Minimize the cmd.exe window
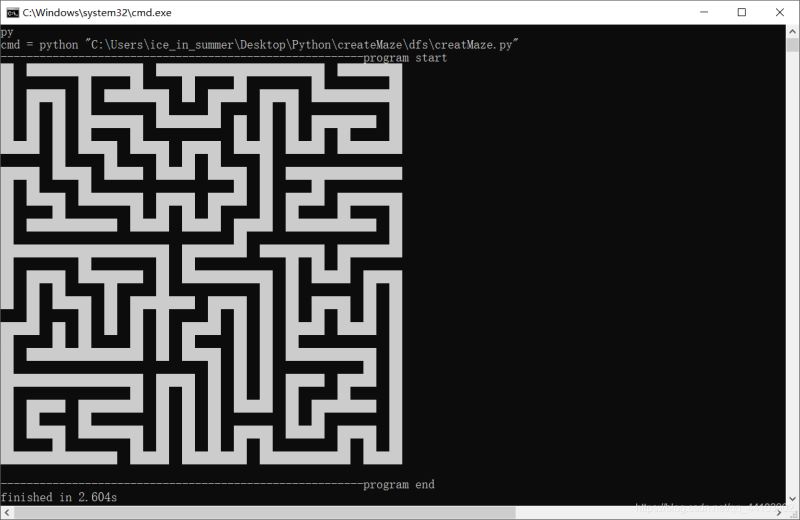The width and height of the screenshot is (800, 520). click(704, 12)
